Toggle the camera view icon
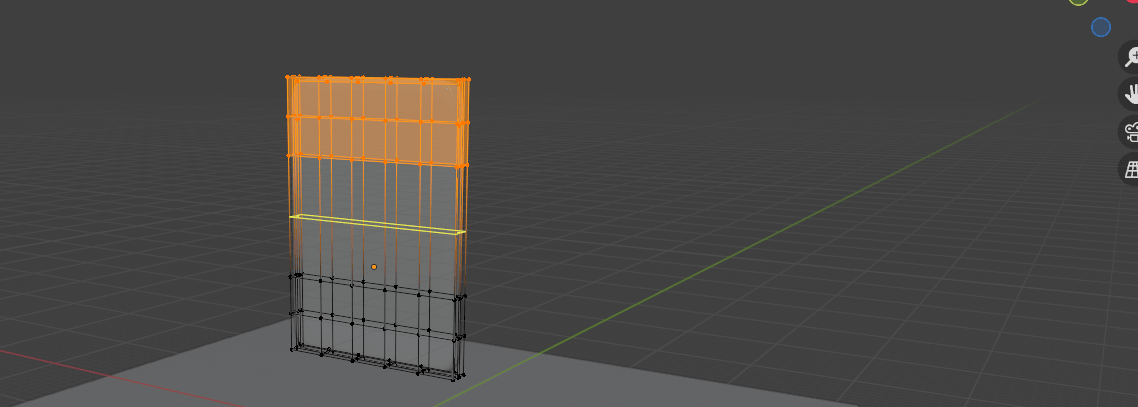Viewport: 1138px width, 407px height. pos(1130,132)
